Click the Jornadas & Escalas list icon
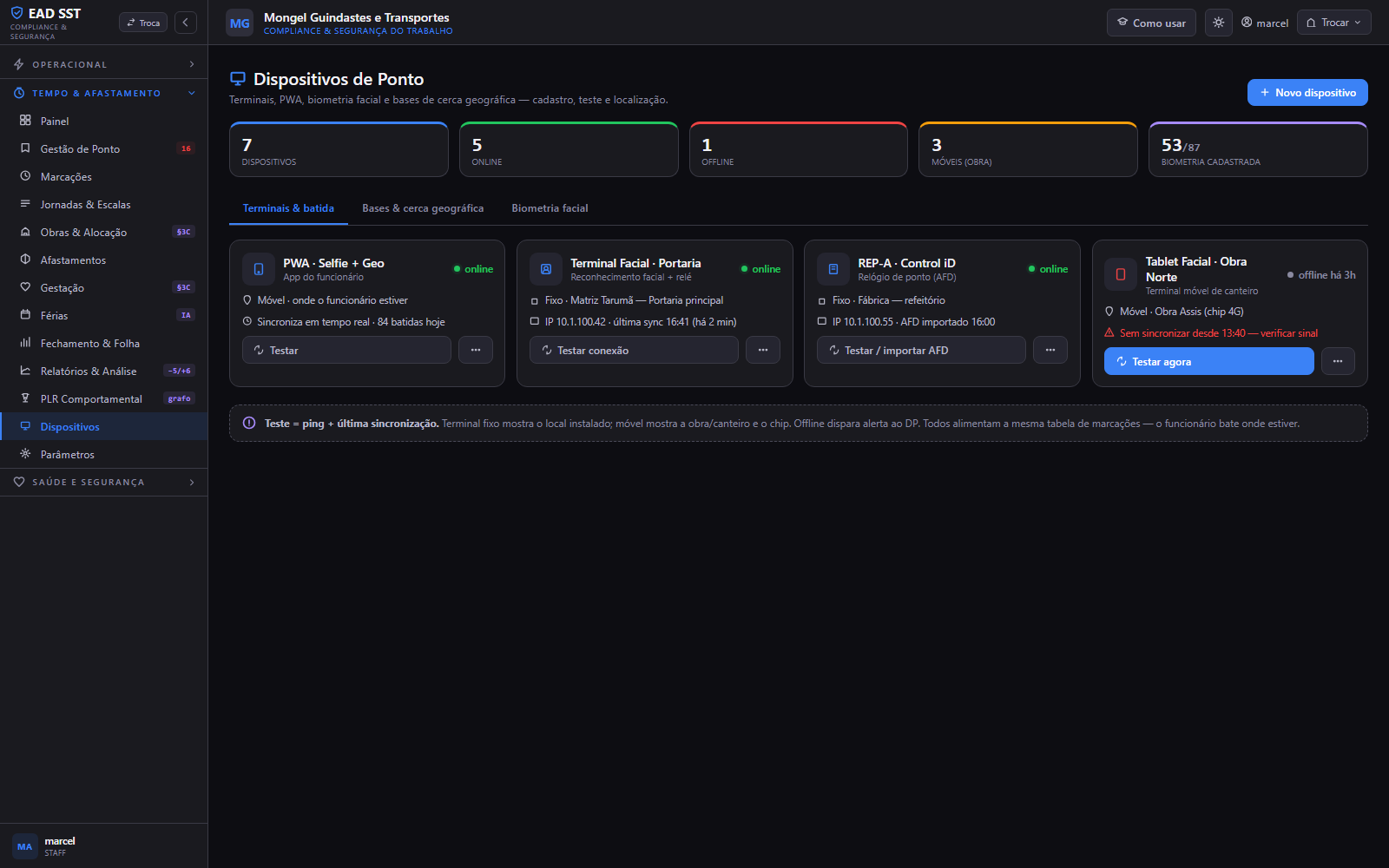 25,204
